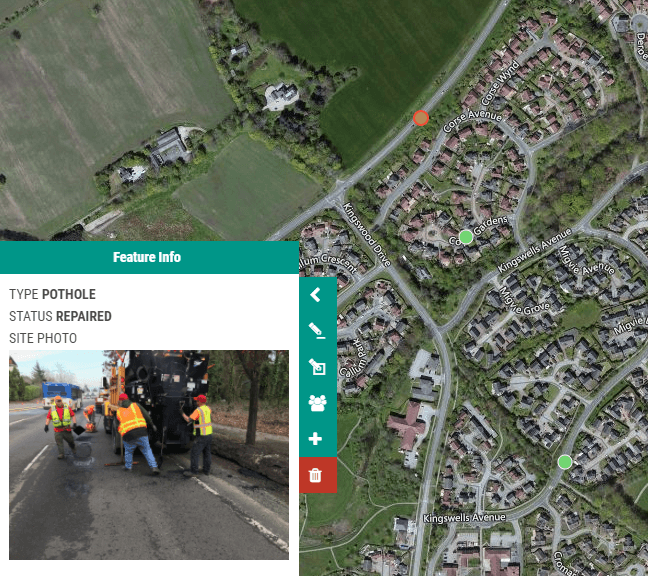Click the Callum Crescent map label

click(327, 263)
